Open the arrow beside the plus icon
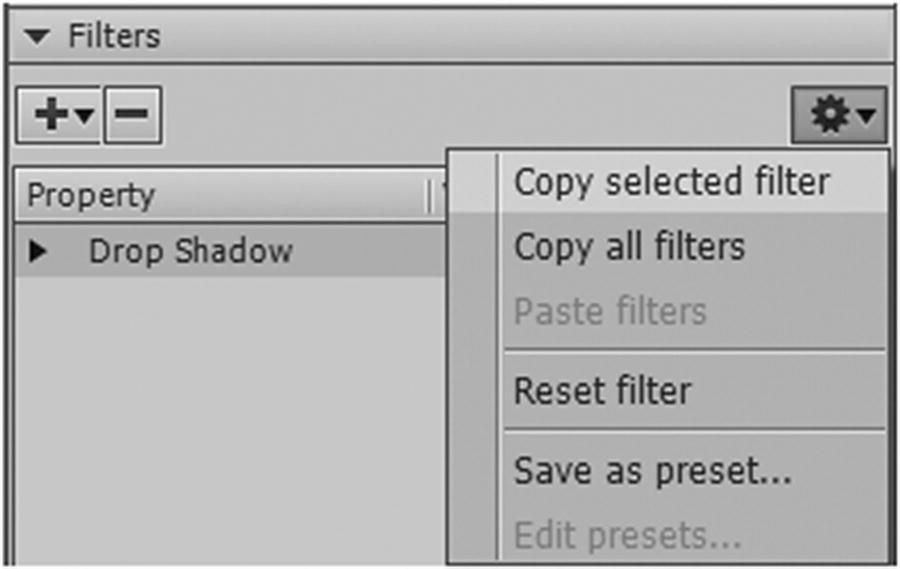Viewport: 900px width, 569px height. (85, 116)
